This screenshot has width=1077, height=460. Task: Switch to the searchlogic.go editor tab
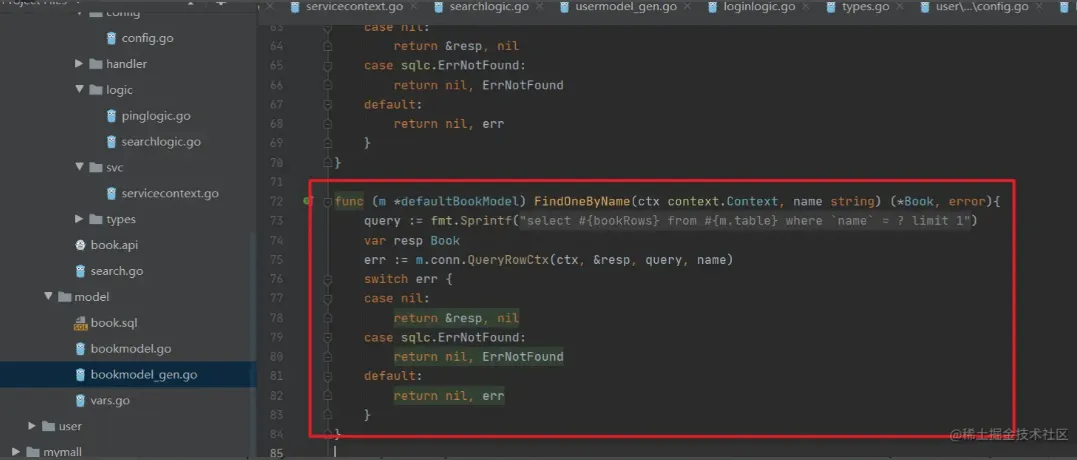click(x=489, y=7)
